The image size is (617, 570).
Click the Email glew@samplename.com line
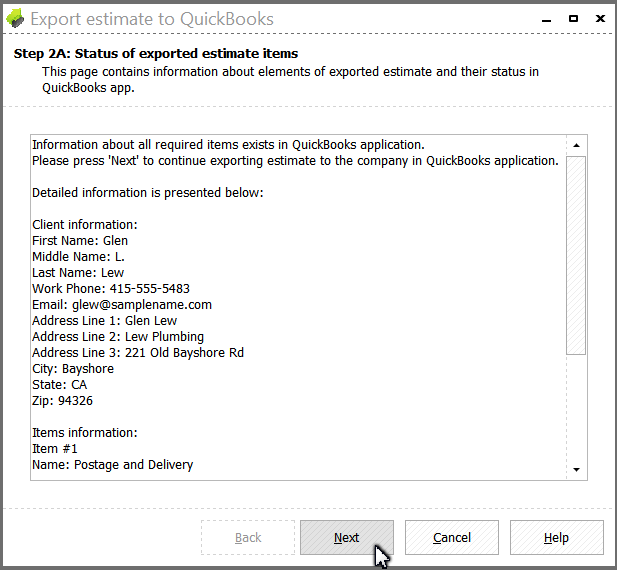pyautogui.click(x=122, y=305)
